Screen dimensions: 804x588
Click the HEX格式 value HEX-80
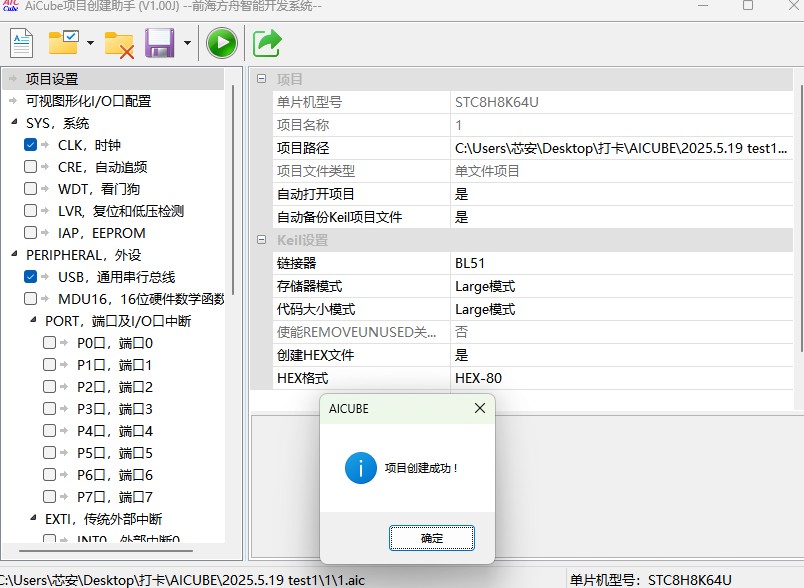coord(621,378)
